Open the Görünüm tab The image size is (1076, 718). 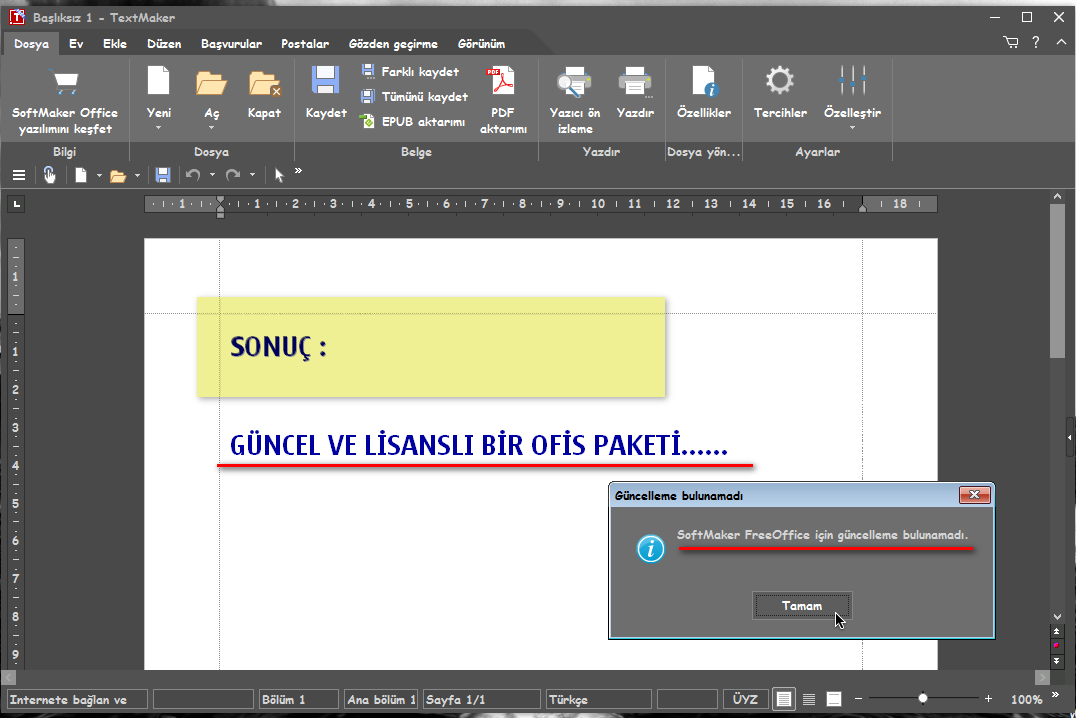point(481,44)
